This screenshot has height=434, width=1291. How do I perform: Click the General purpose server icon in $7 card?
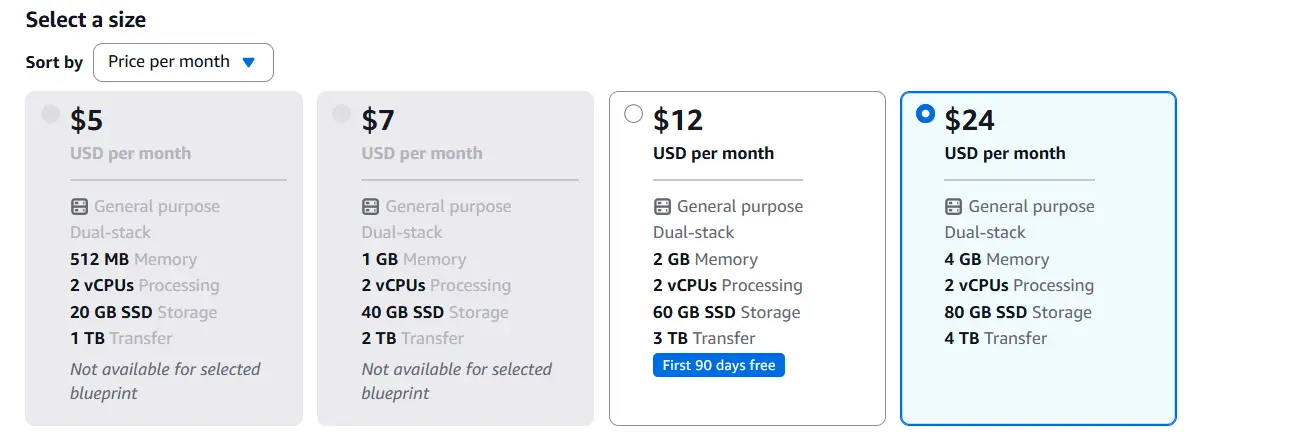tap(370, 207)
